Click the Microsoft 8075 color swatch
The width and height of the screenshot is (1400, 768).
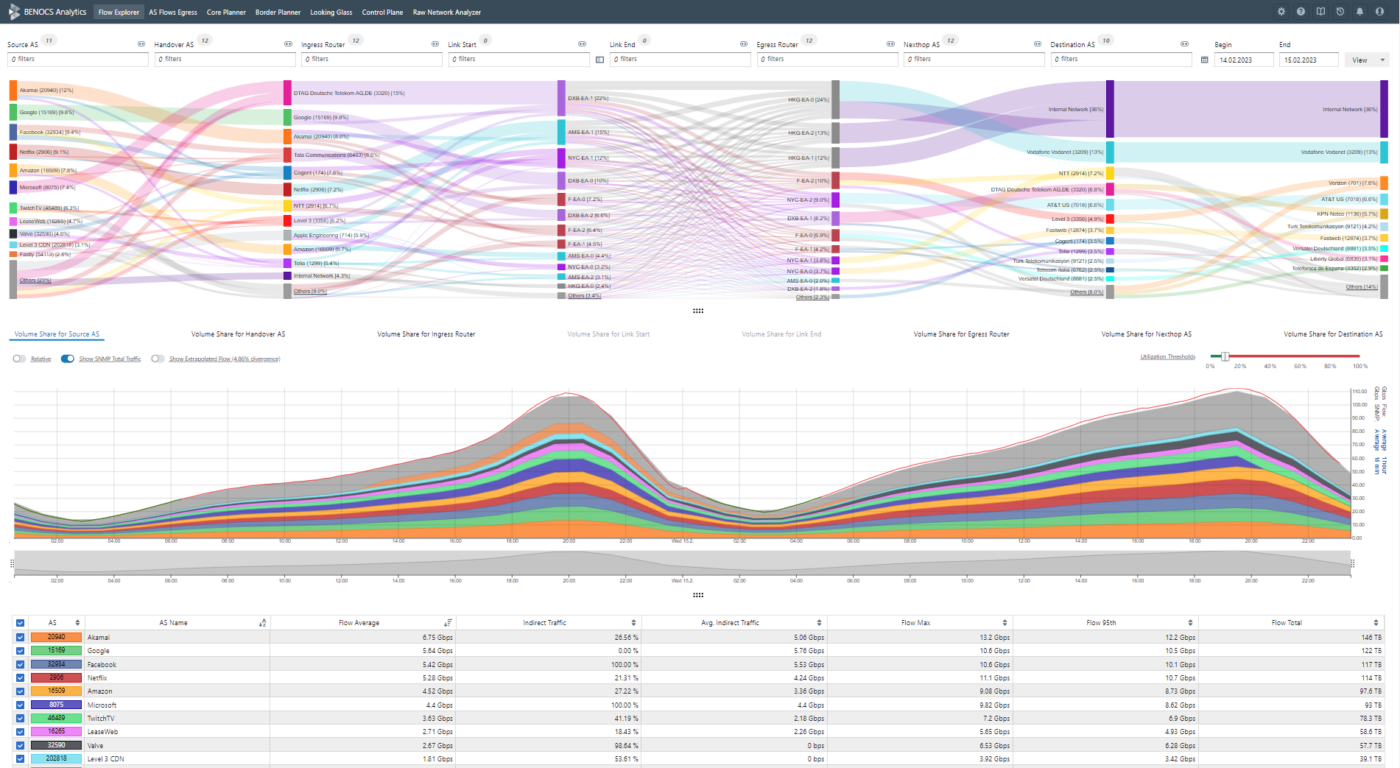click(55, 705)
